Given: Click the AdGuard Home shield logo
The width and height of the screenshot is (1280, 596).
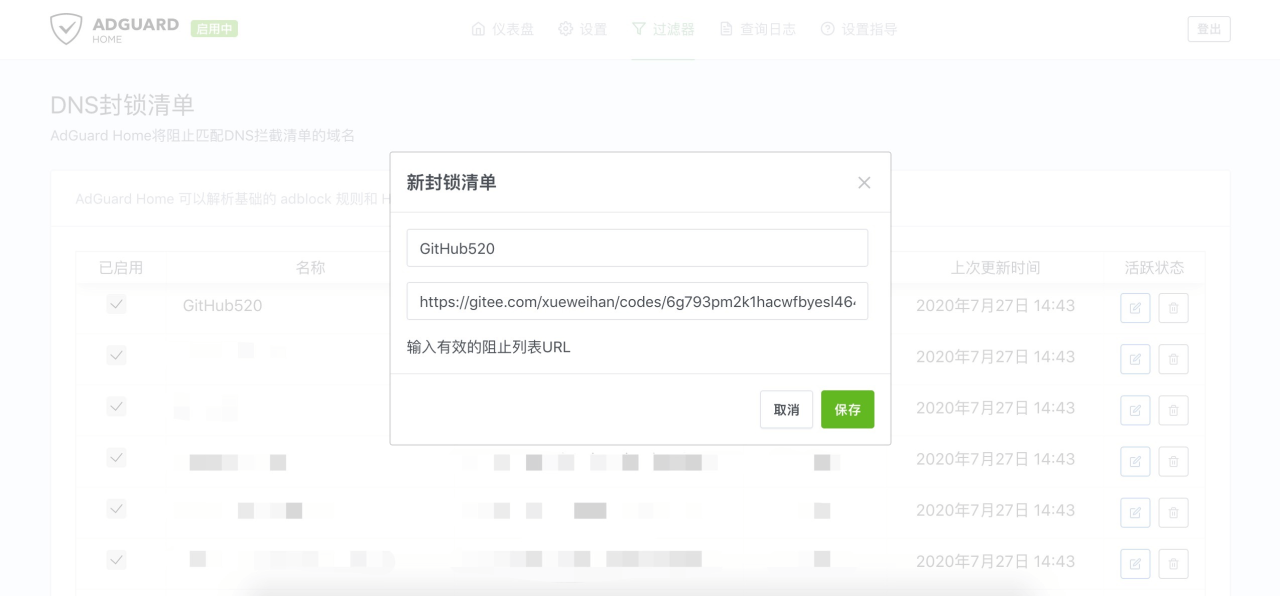Looking at the screenshot, I should pos(66,29).
